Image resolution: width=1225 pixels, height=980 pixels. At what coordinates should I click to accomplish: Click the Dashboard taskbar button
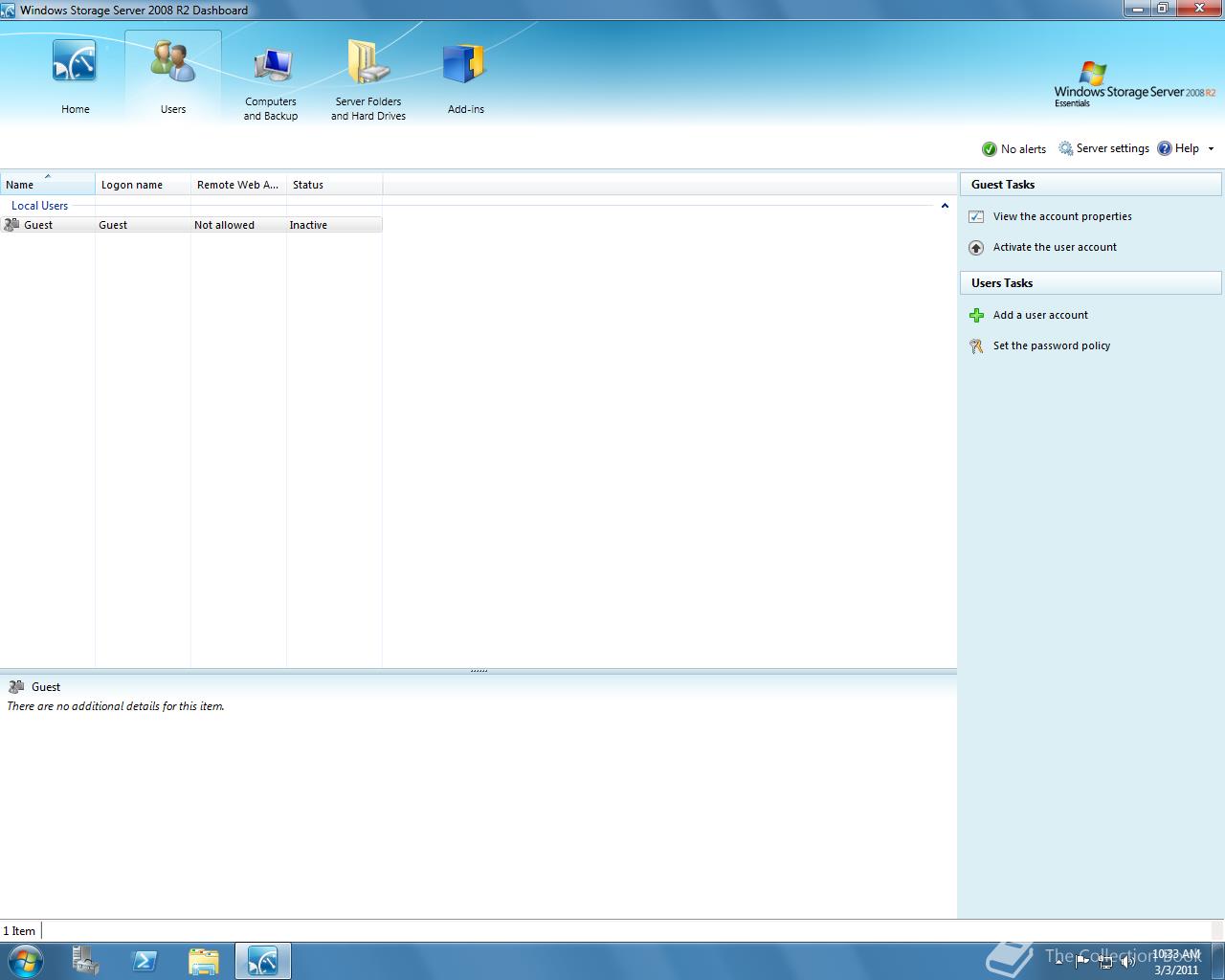pyautogui.click(x=262, y=961)
